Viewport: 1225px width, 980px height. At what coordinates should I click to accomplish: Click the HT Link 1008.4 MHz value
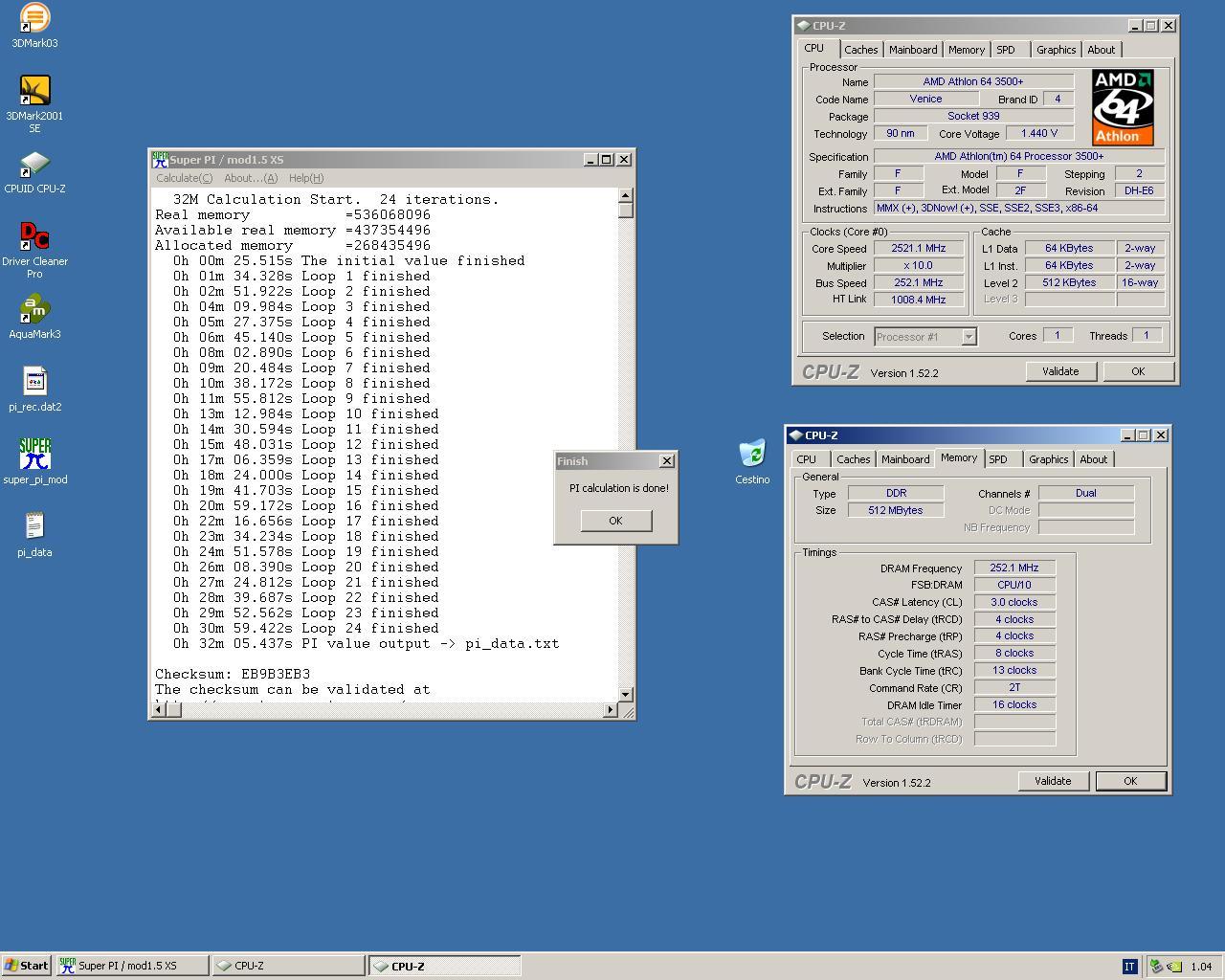919,300
